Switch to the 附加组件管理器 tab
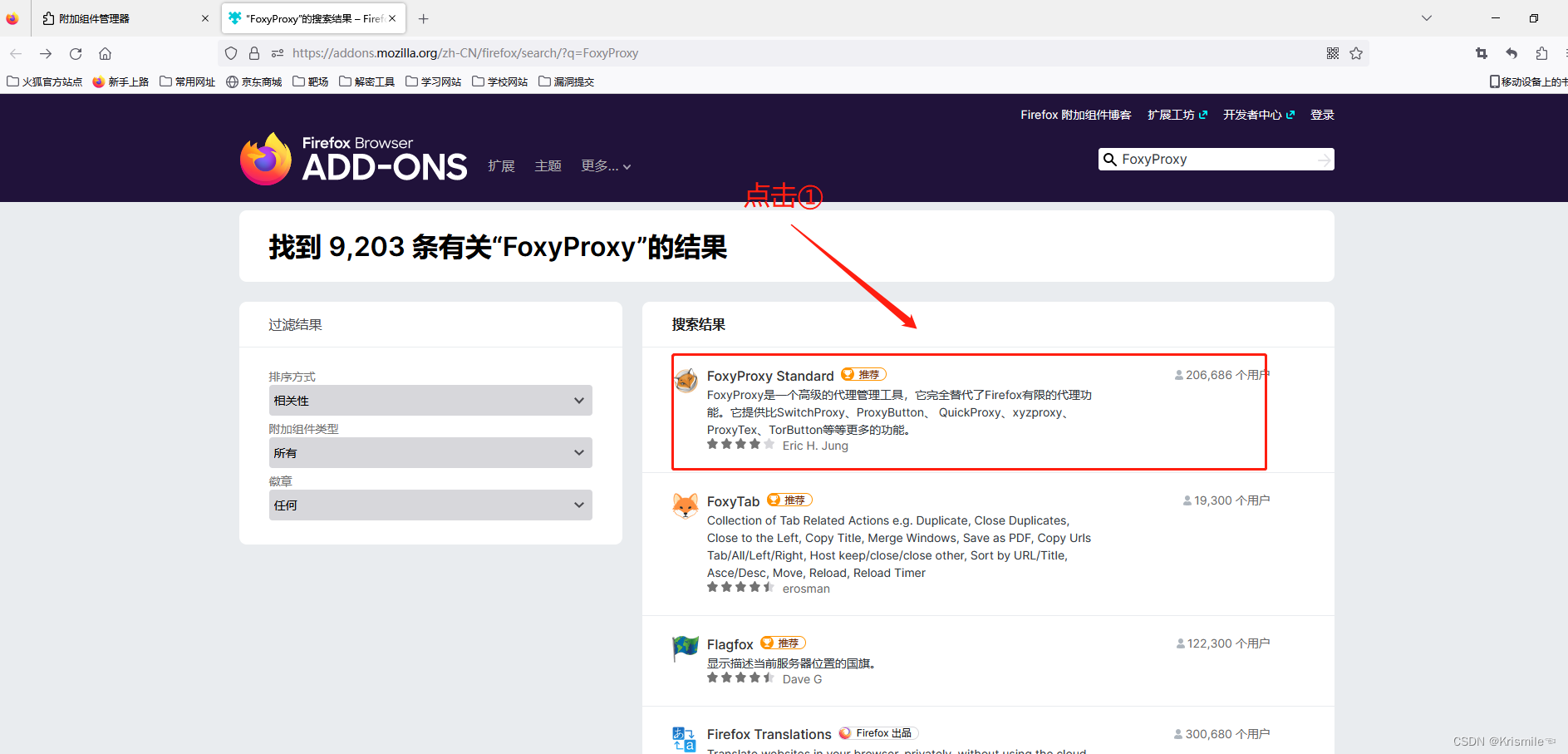Screen dimensions: 1568x754 pos(125,18)
